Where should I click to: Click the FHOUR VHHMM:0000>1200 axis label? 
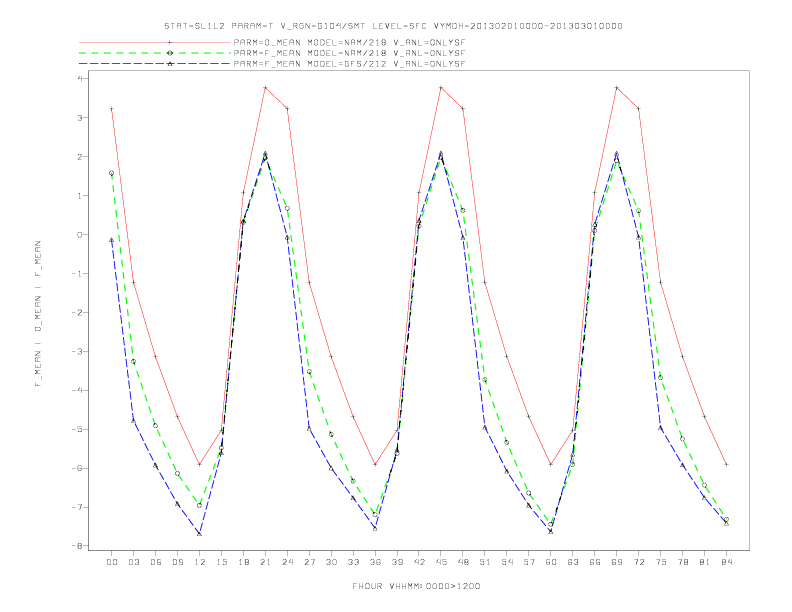pyautogui.click(x=416, y=586)
